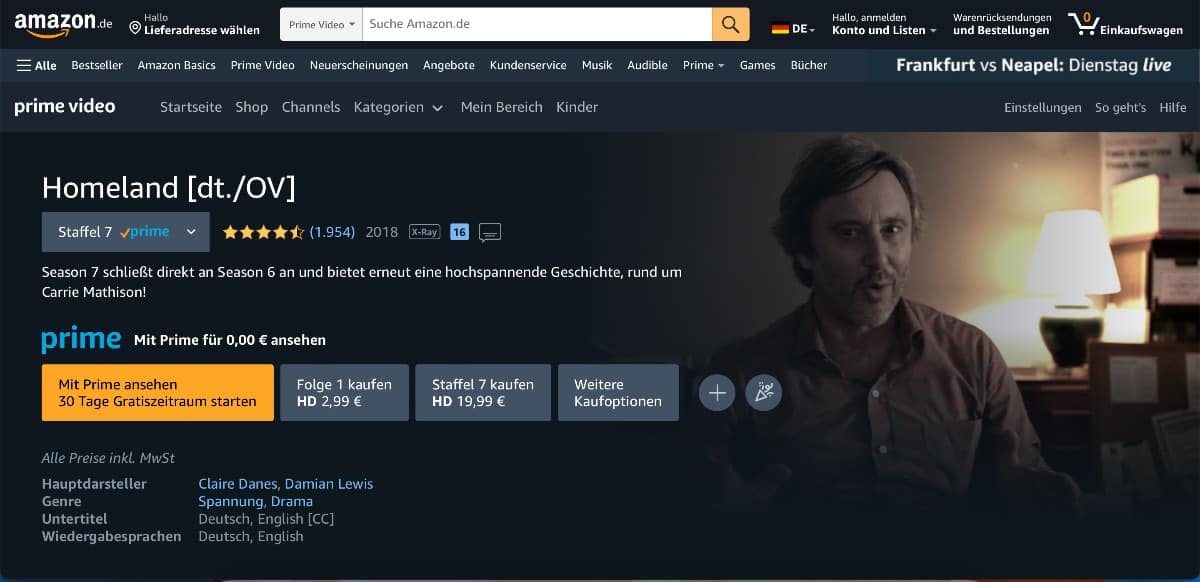This screenshot has width=1200, height=582.
Task: Click the star rating display
Action: click(263, 232)
